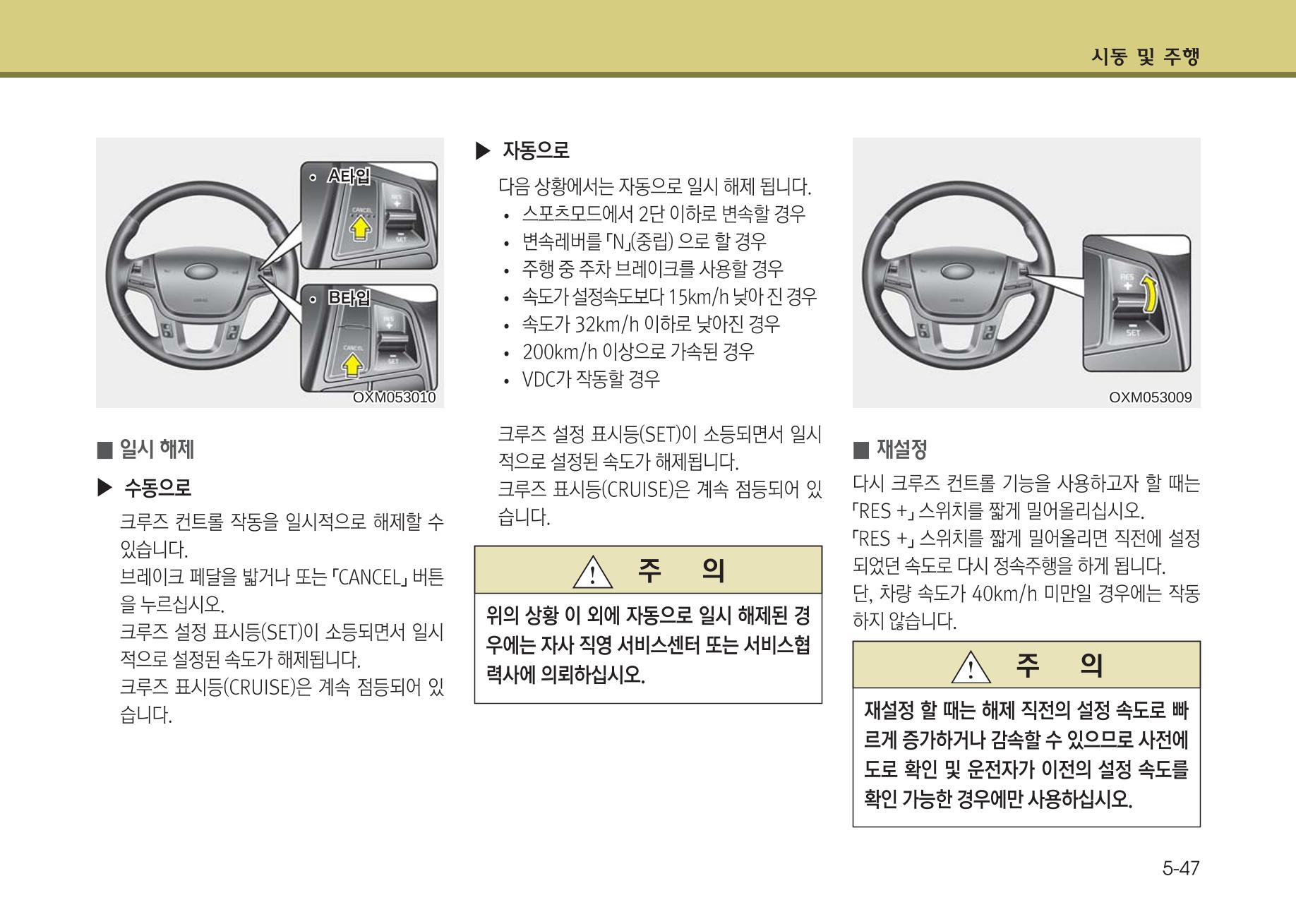
Task: Click the heading 재설정
Action: (x=901, y=449)
